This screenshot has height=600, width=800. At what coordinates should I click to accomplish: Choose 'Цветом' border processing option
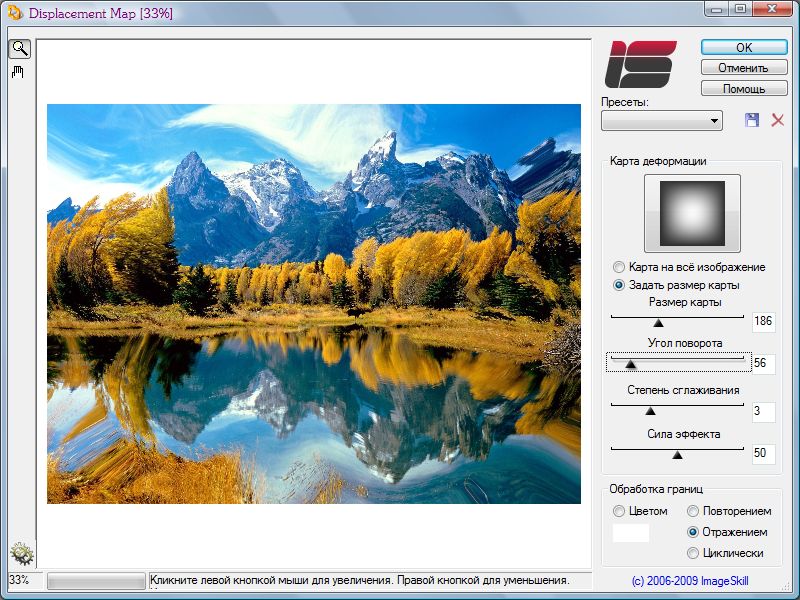pos(620,511)
